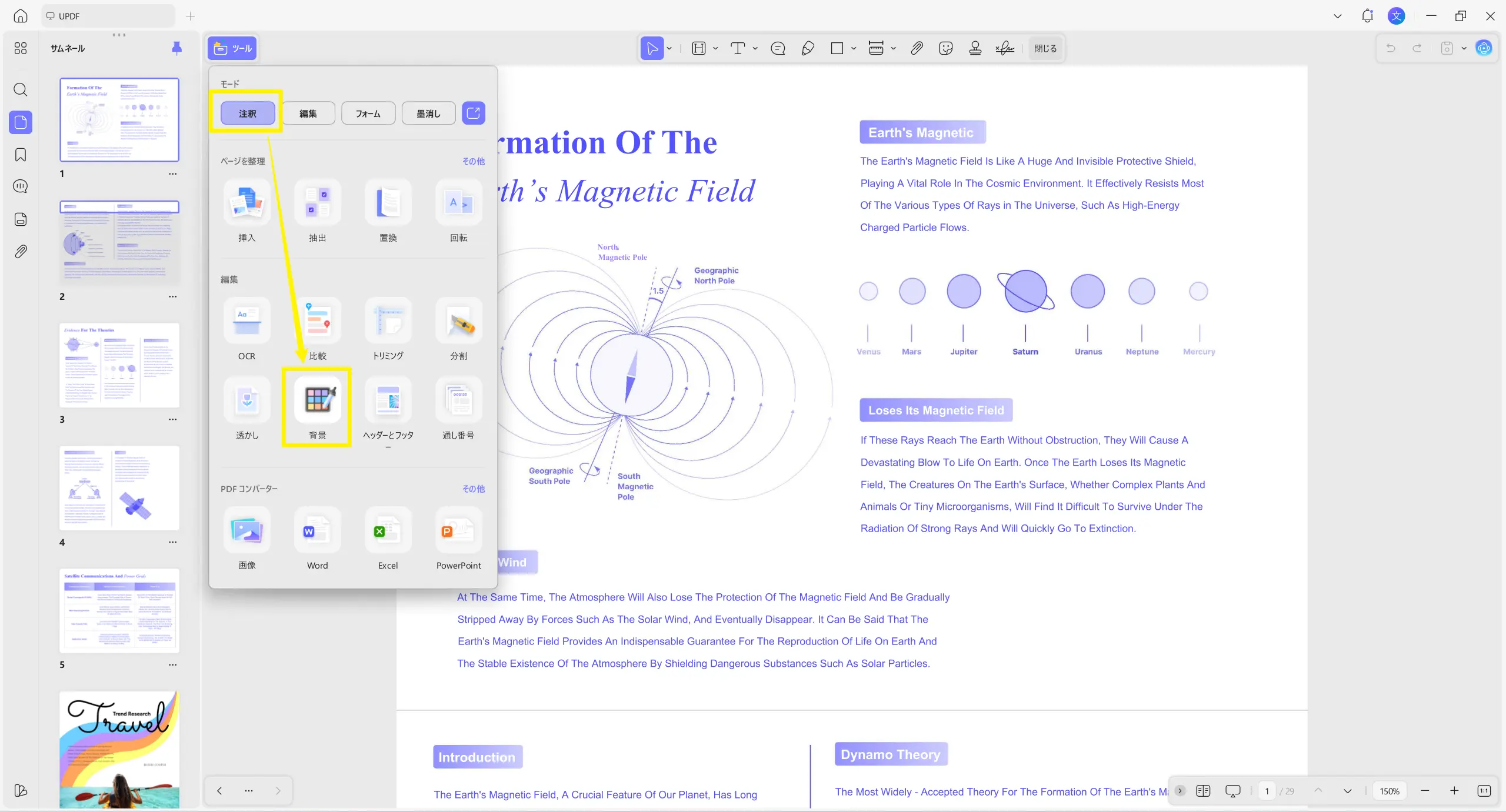Click the stamp tool in toolbar
The image size is (1506, 812).
coord(975,48)
